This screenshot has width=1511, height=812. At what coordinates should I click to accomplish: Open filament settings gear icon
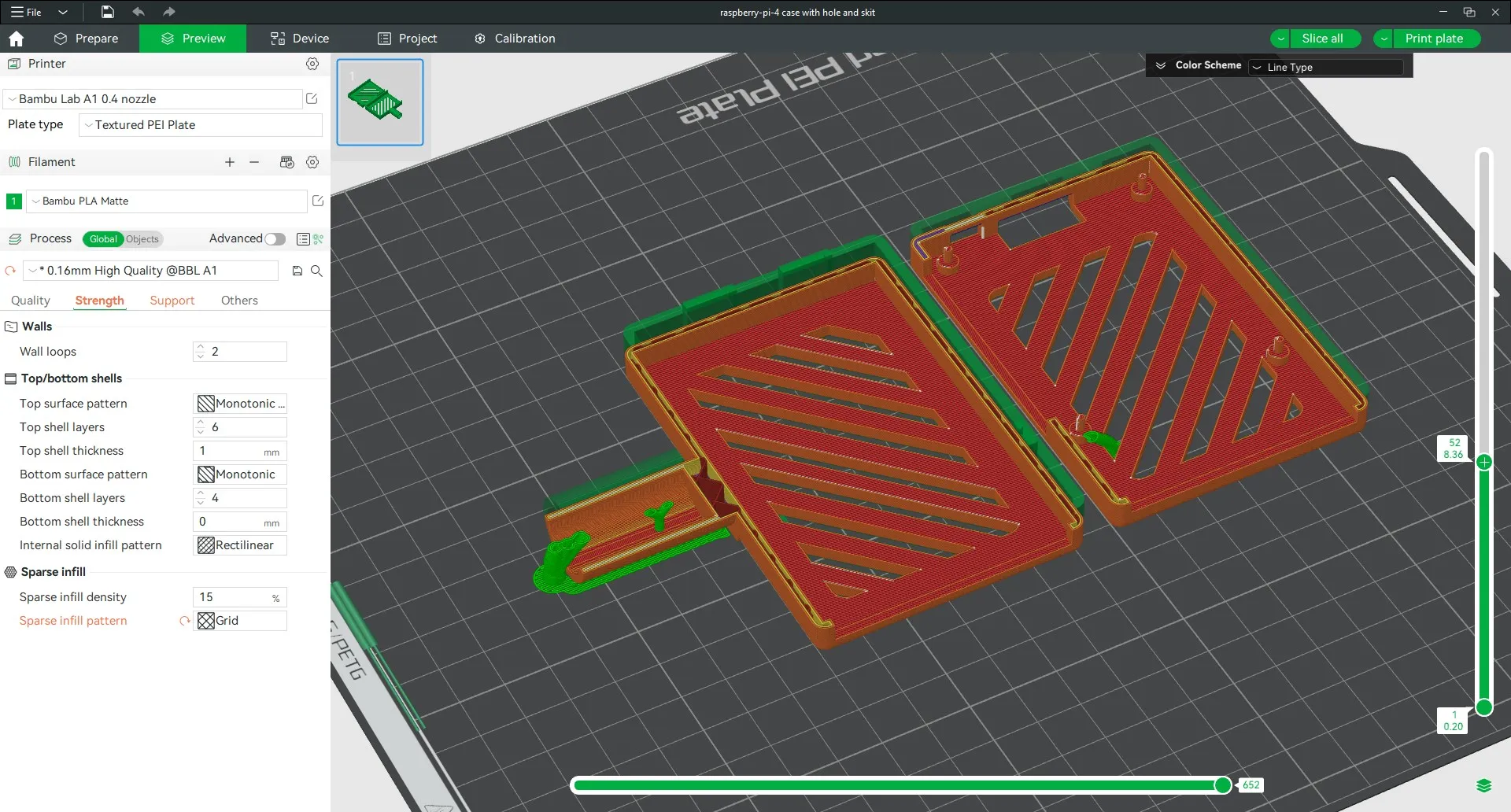click(312, 162)
